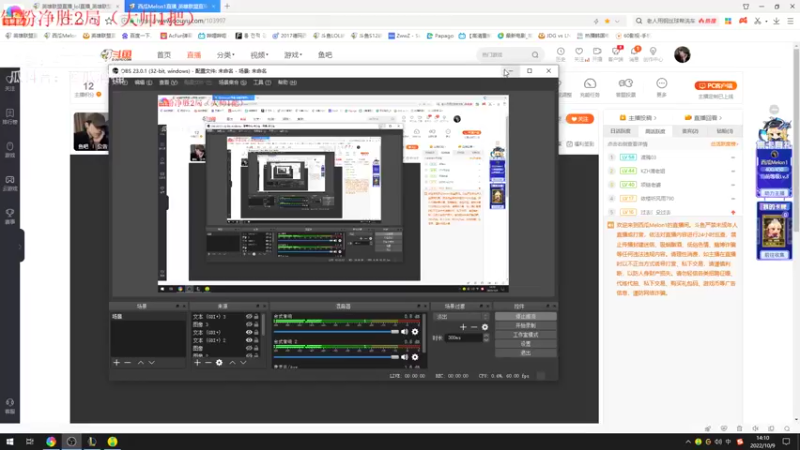Open Task View on the Windows taskbar
The height and width of the screenshot is (450, 800).
pyautogui.click(x=30, y=441)
